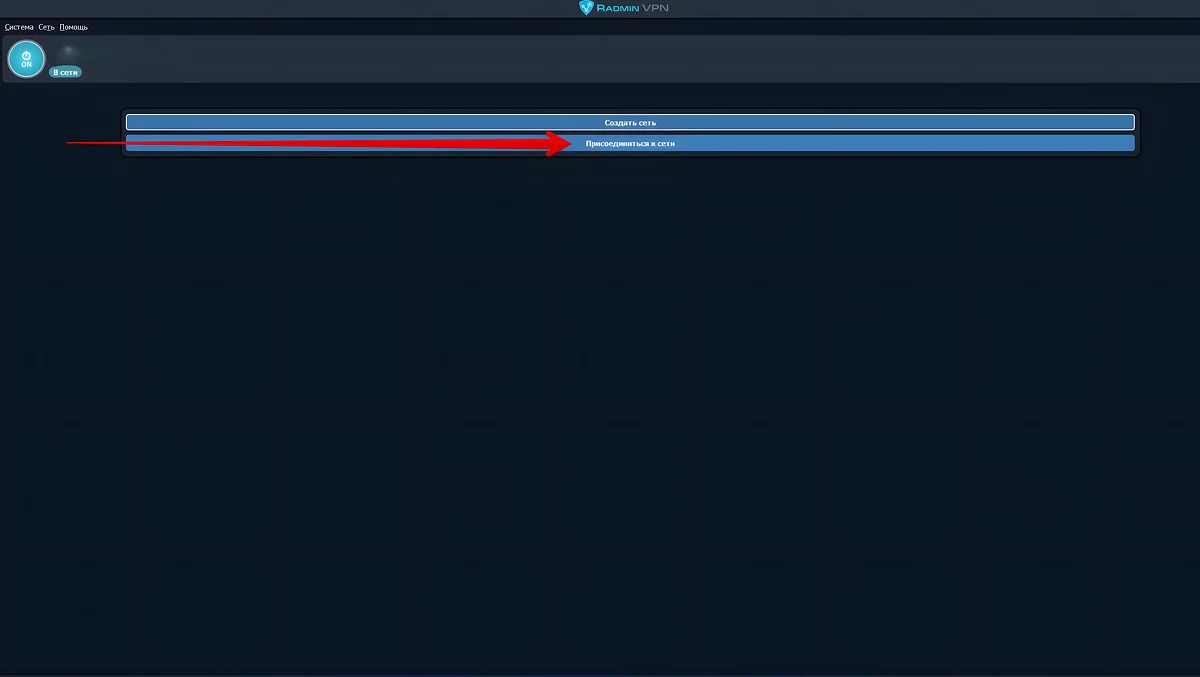Click menu bar space right of Помощь
This screenshot has width=1200, height=677.
tap(400, 27)
